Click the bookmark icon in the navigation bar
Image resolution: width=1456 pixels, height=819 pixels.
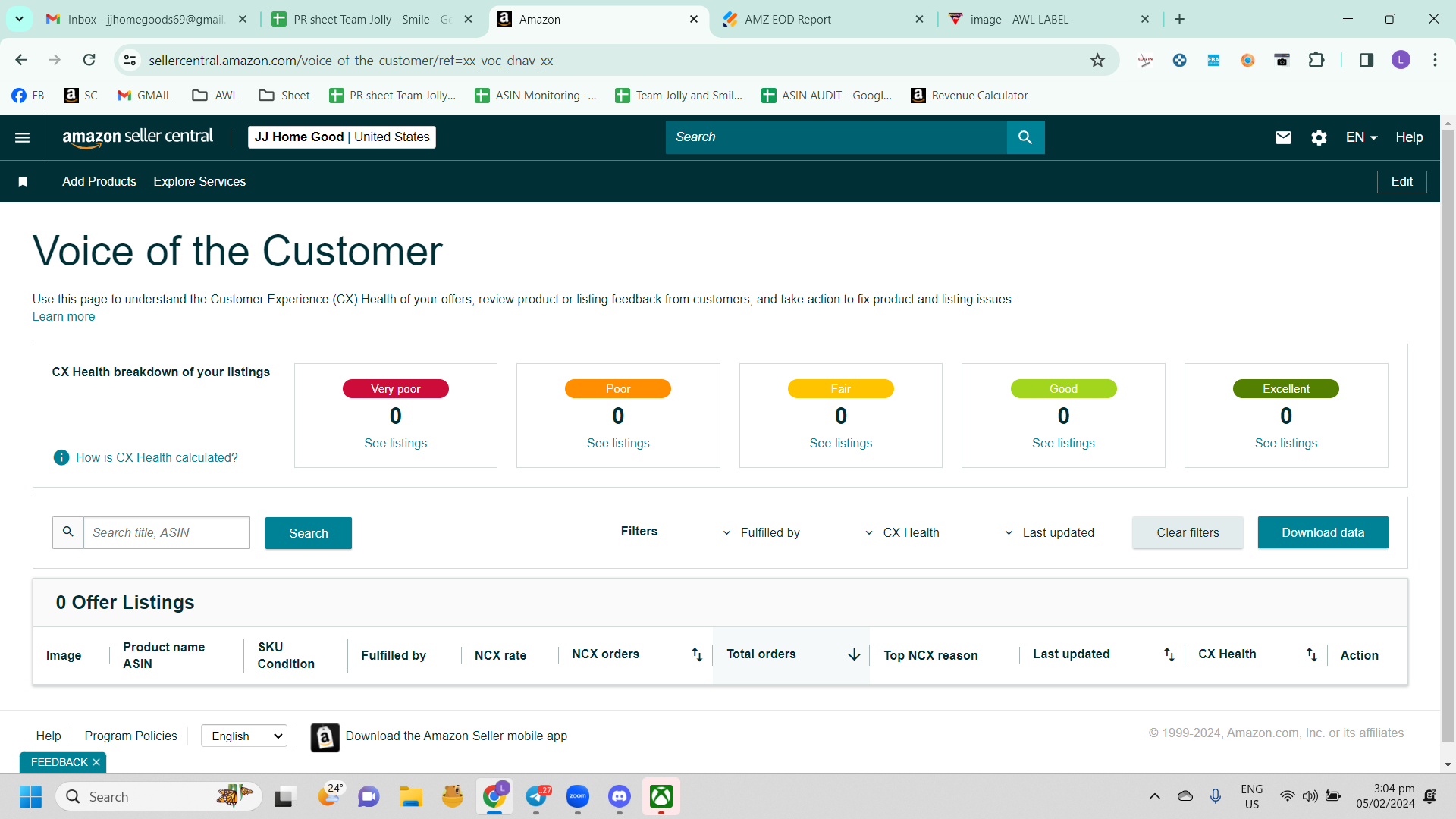tap(23, 181)
